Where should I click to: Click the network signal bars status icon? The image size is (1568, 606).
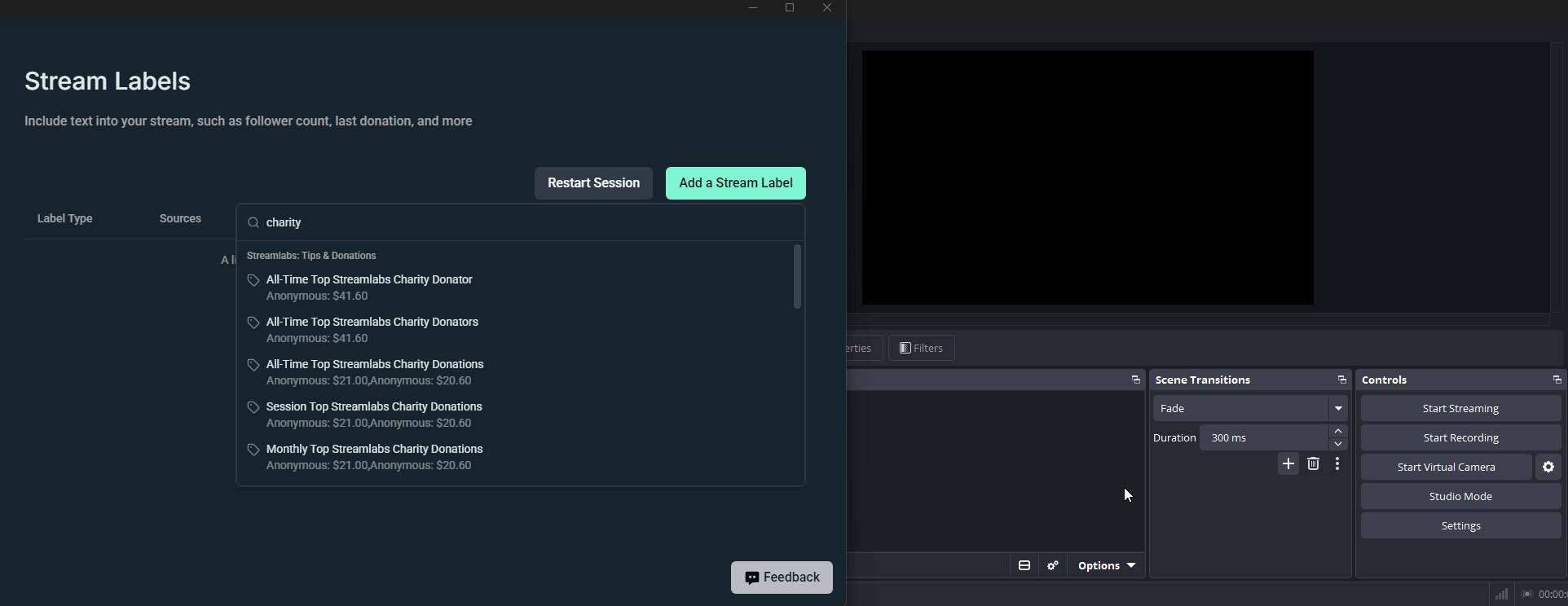1501,594
